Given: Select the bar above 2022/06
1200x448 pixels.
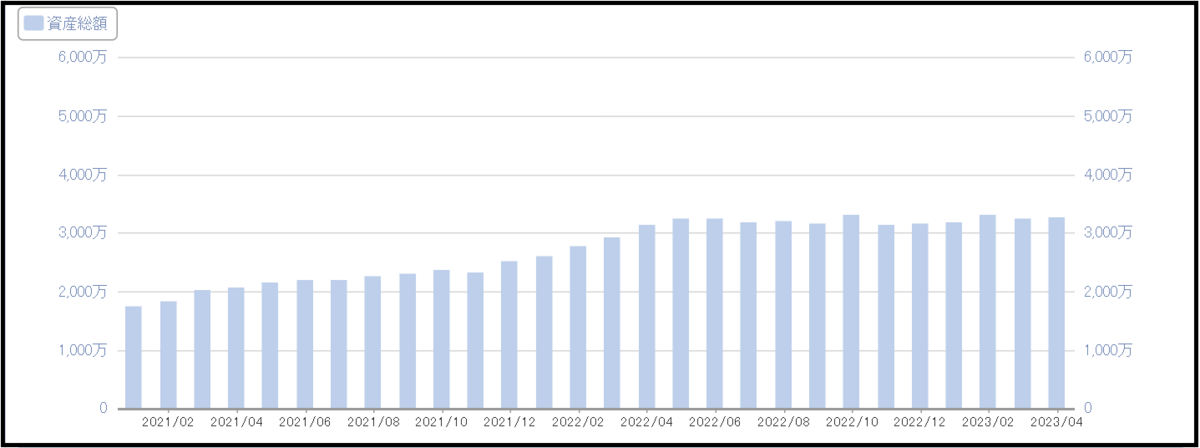Looking at the screenshot, I should (715, 313).
